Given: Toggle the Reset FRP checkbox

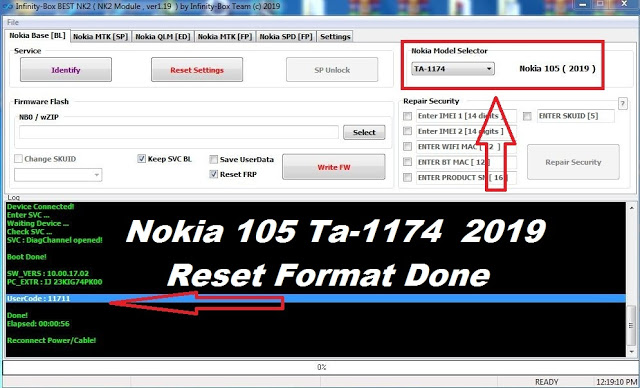Looking at the screenshot, I should pos(213,174).
